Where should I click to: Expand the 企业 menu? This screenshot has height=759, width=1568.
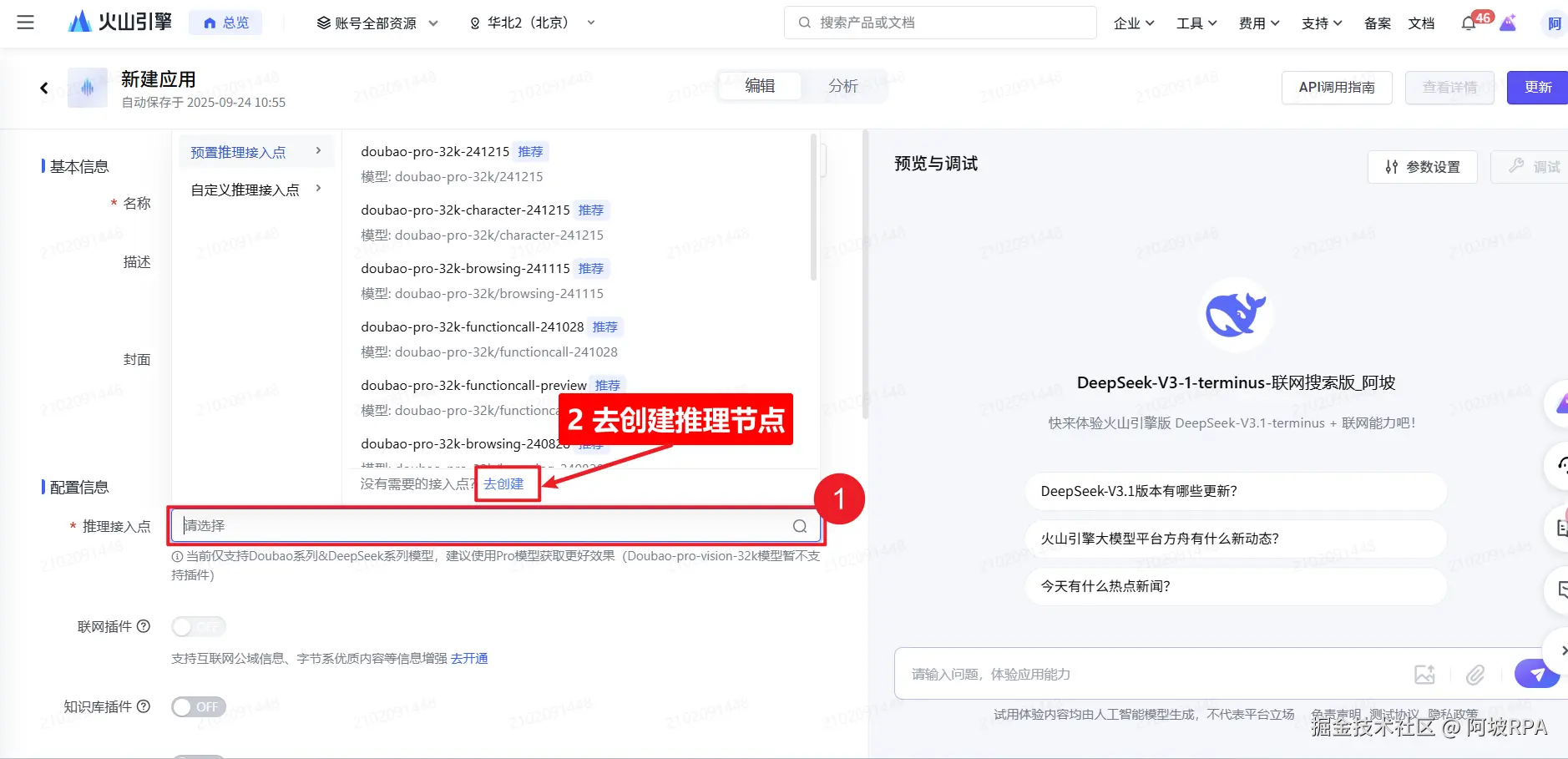click(1134, 23)
